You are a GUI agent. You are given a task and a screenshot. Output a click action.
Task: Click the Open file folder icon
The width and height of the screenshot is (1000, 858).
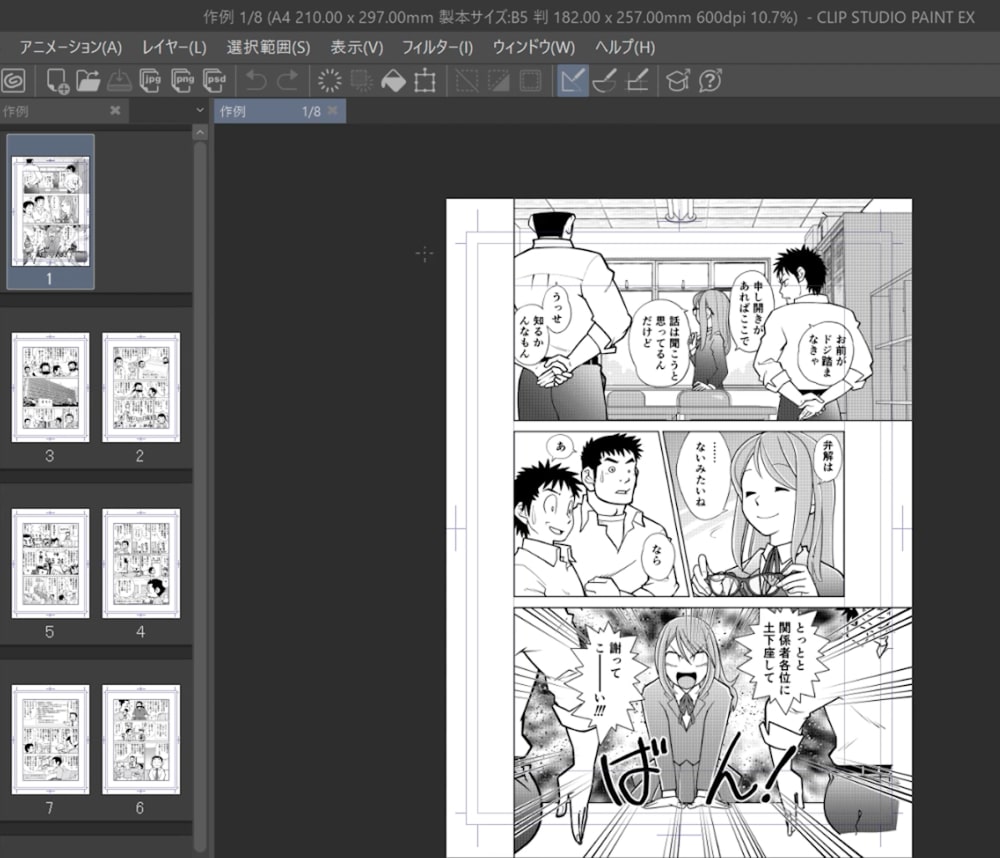(88, 81)
